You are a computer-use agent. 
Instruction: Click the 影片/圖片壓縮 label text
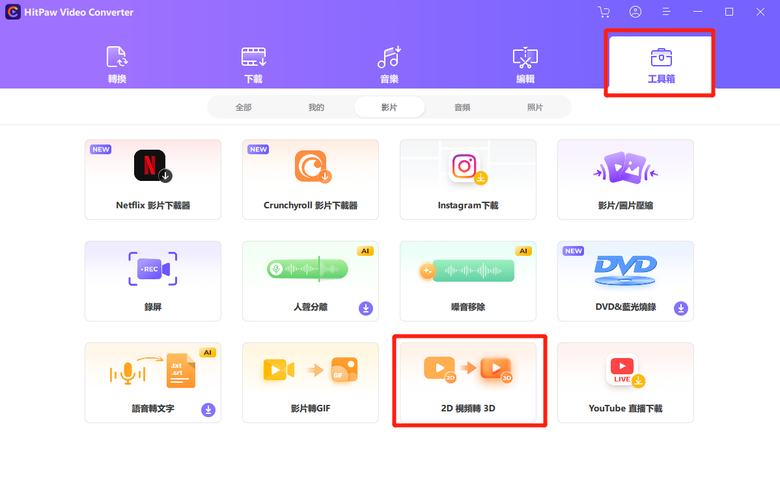(626, 205)
